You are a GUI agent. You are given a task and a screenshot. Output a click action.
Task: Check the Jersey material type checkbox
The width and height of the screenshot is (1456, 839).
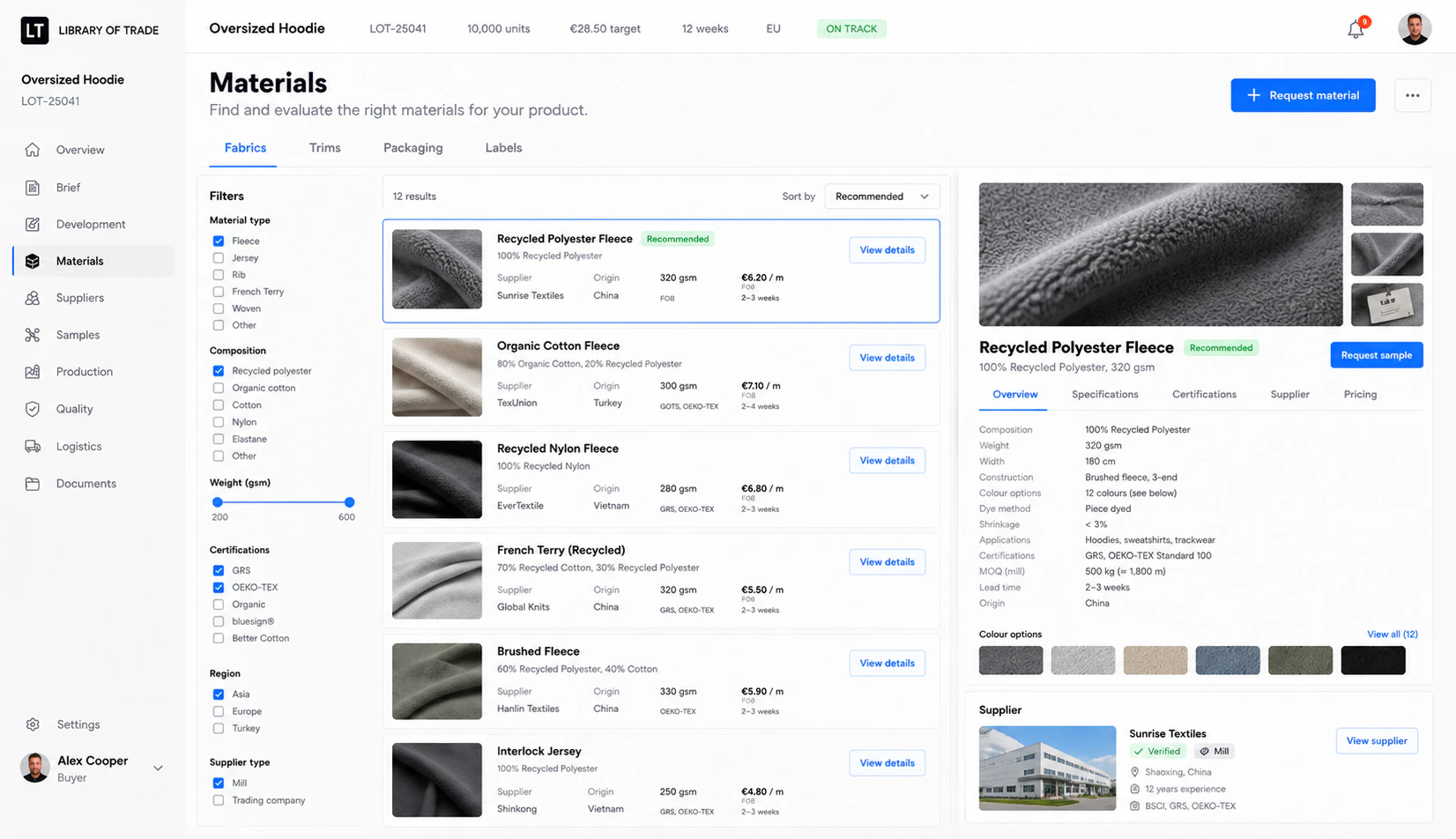[x=219, y=258]
